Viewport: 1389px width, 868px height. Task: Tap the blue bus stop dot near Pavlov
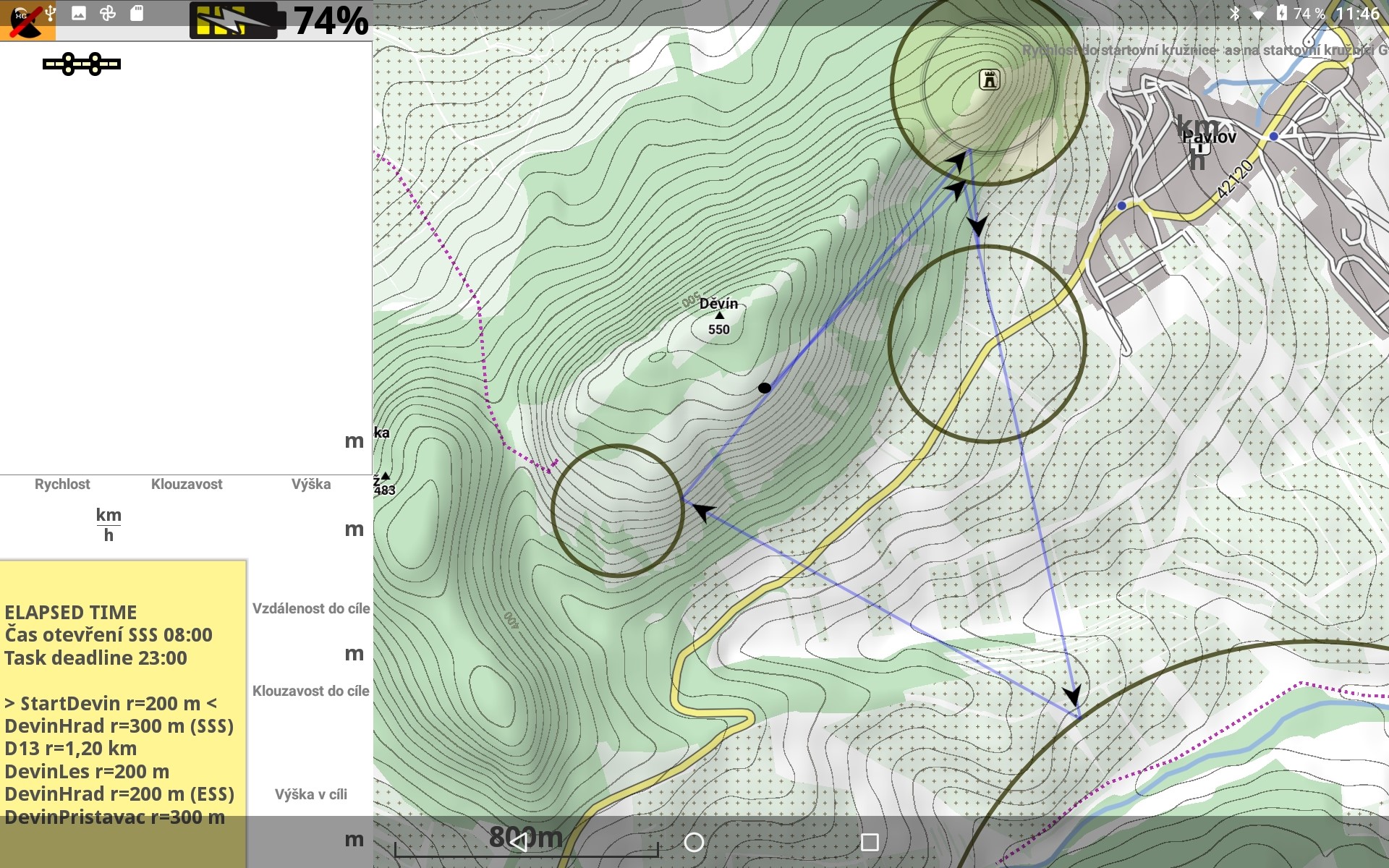pos(1274,136)
